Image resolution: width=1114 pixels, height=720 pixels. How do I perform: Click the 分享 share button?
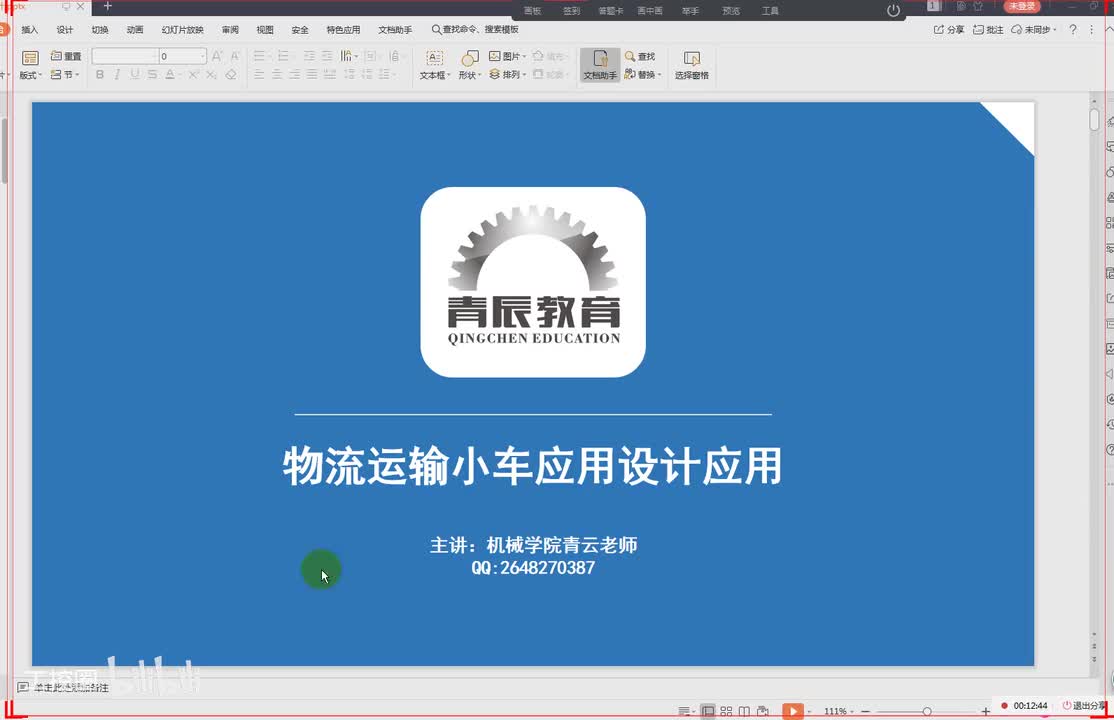tap(949, 30)
